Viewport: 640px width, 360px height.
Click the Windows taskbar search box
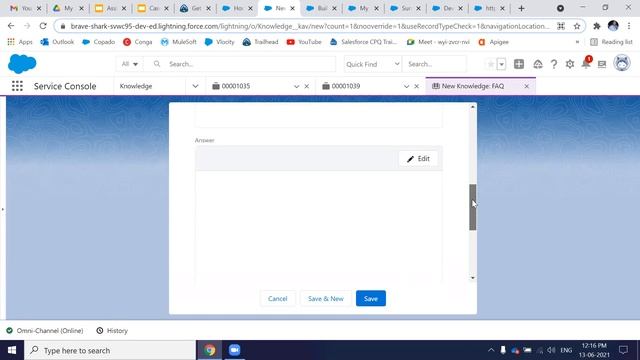(x=110, y=350)
